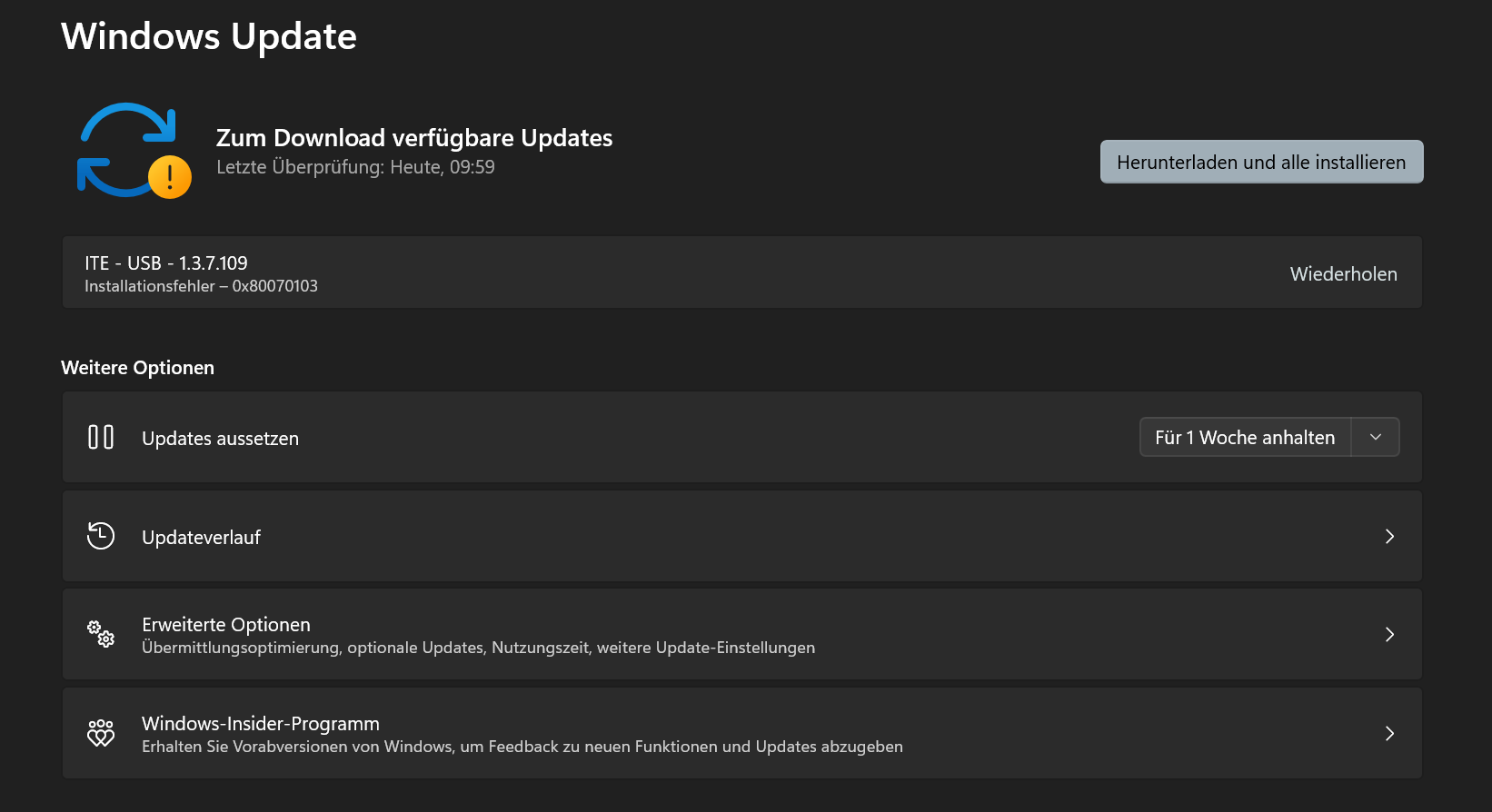
Task: Click the Windows-Insider-Programm hearts icon
Action: click(x=101, y=733)
